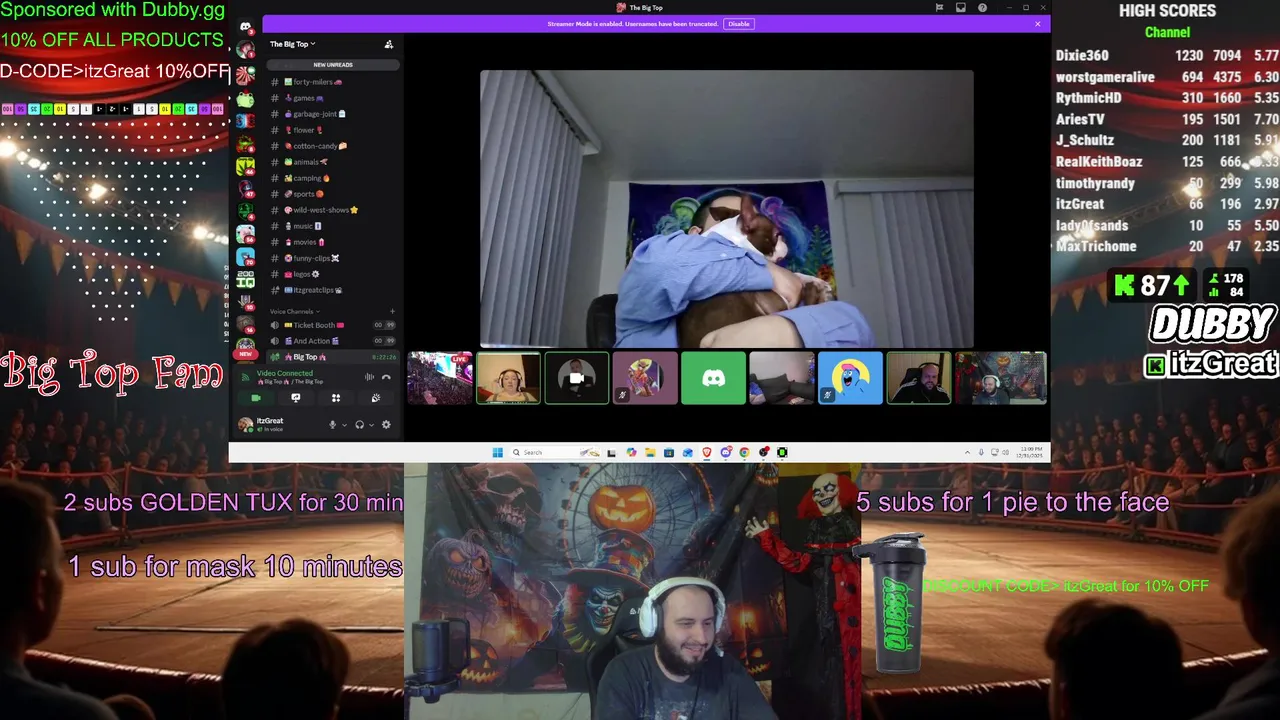Open Discord icon in taskbar
The image size is (1280, 720).
pyautogui.click(x=726, y=452)
